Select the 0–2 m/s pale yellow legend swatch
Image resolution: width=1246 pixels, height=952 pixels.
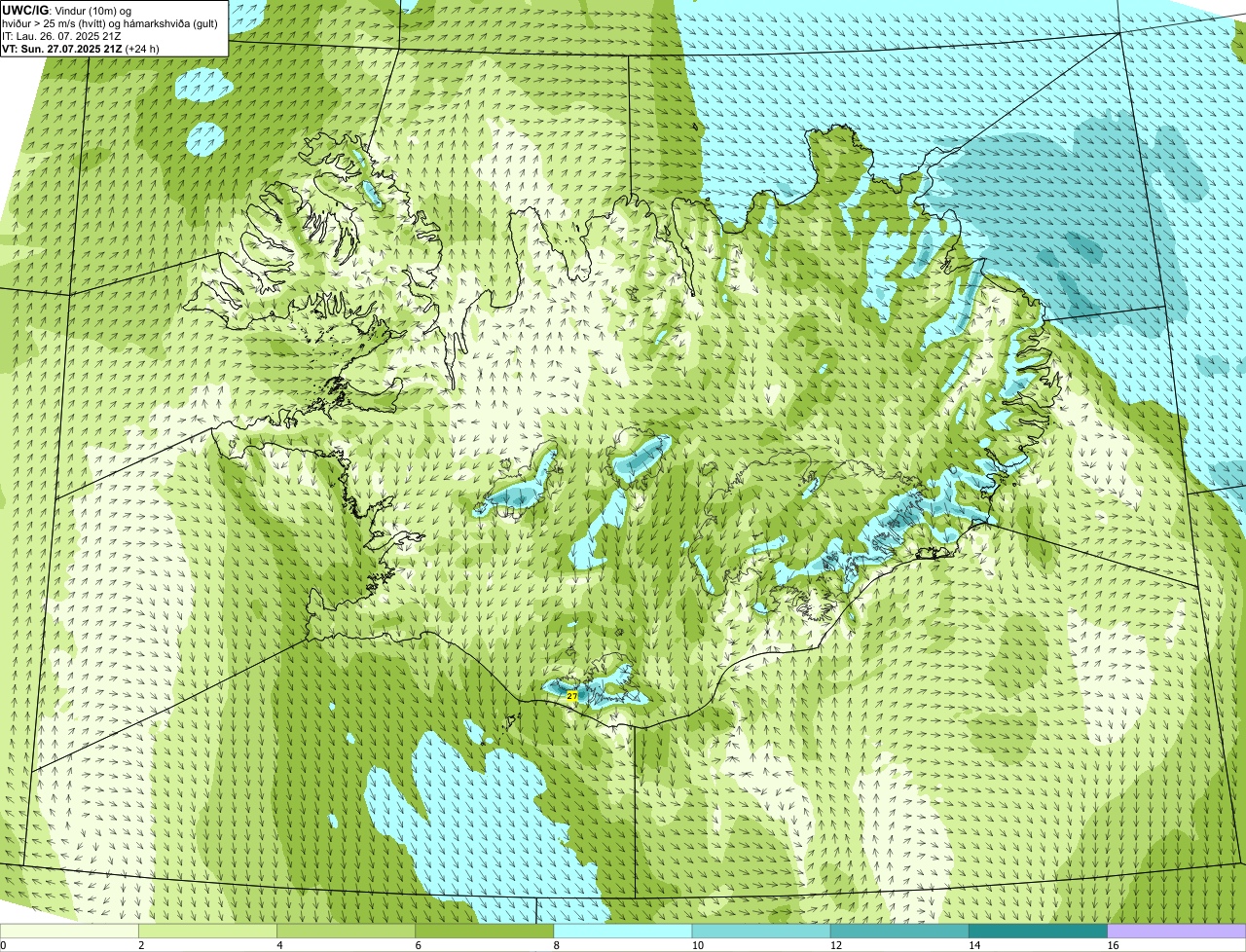click(70, 932)
